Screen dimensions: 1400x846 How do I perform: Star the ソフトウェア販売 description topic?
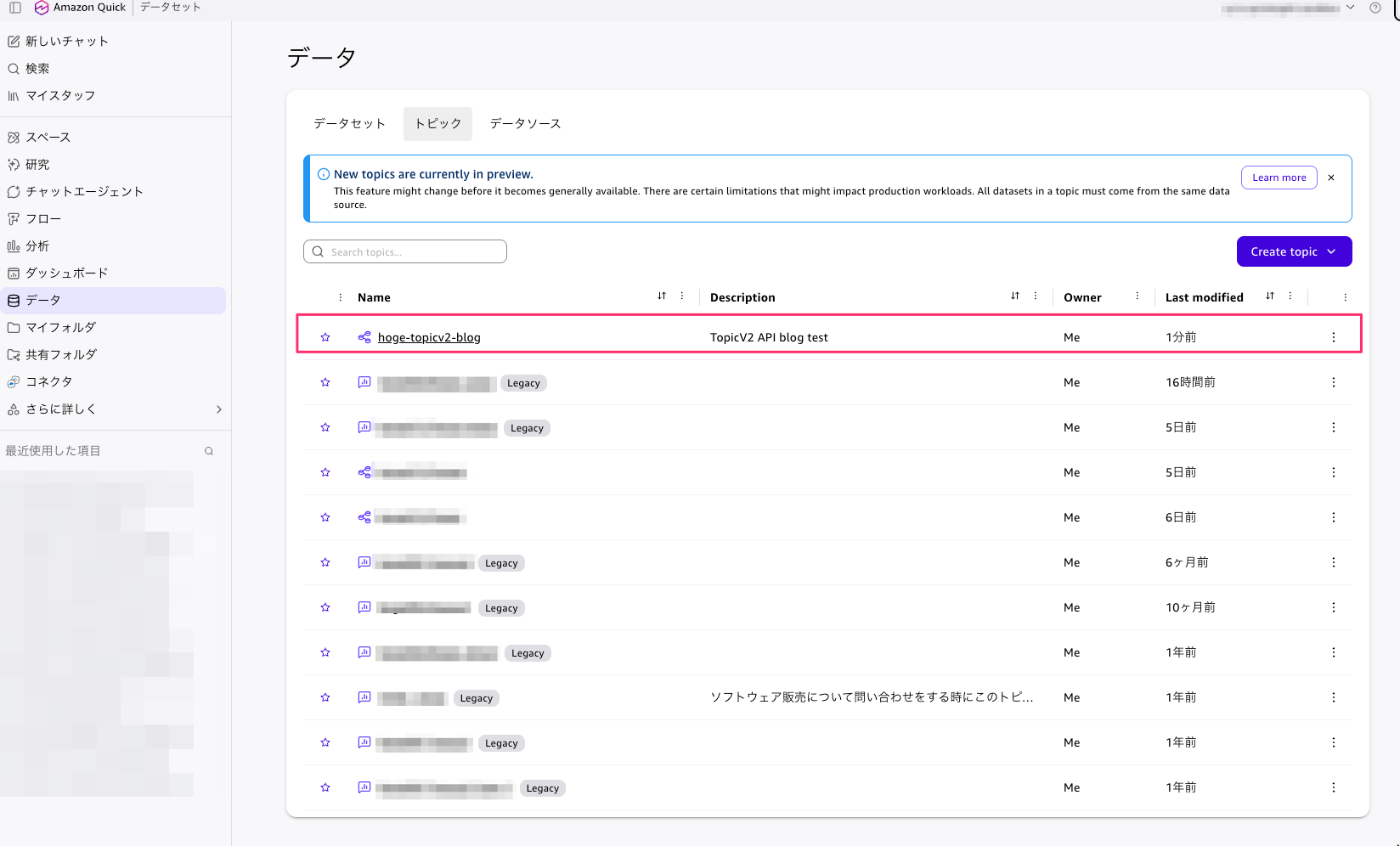coord(325,697)
